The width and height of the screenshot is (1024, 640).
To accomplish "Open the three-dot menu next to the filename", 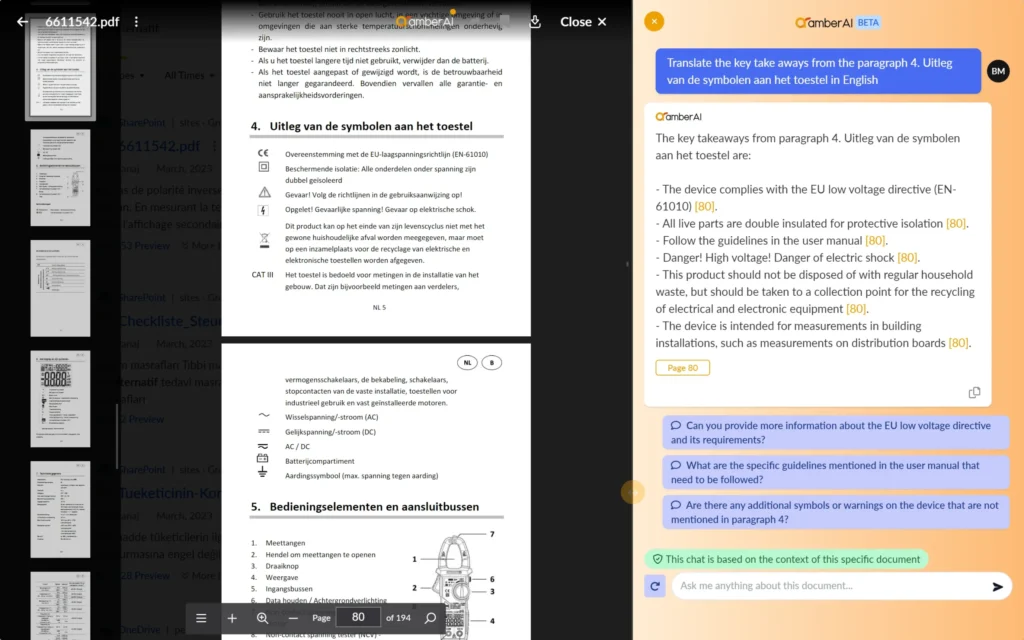I will pyautogui.click(x=137, y=22).
